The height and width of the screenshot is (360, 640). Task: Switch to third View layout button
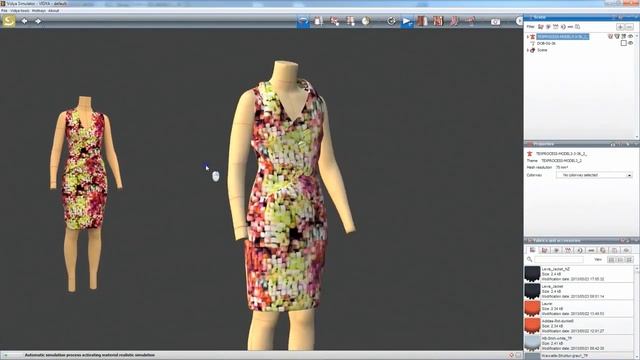(629, 260)
